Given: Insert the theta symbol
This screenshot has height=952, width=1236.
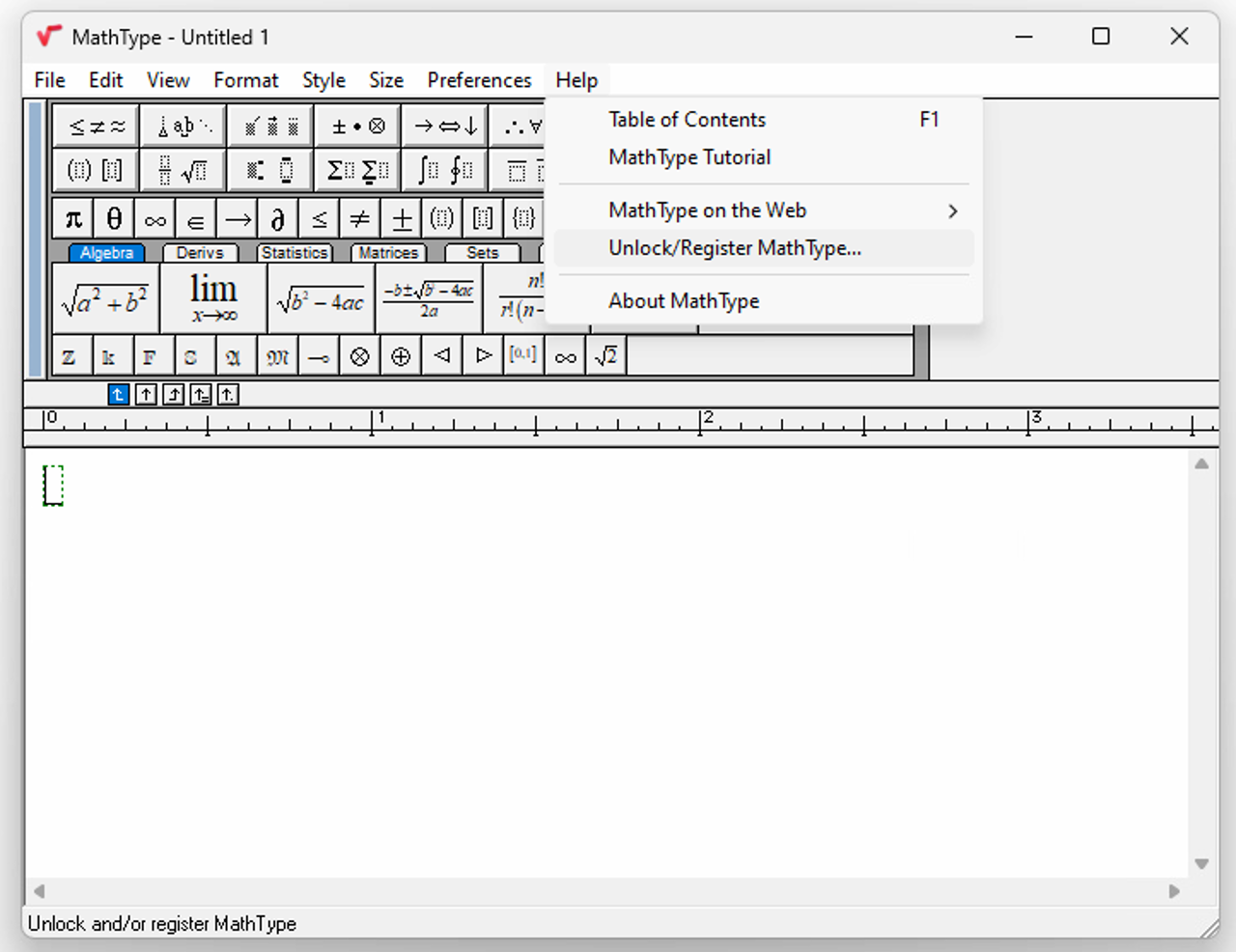Looking at the screenshot, I should pos(114,219).
